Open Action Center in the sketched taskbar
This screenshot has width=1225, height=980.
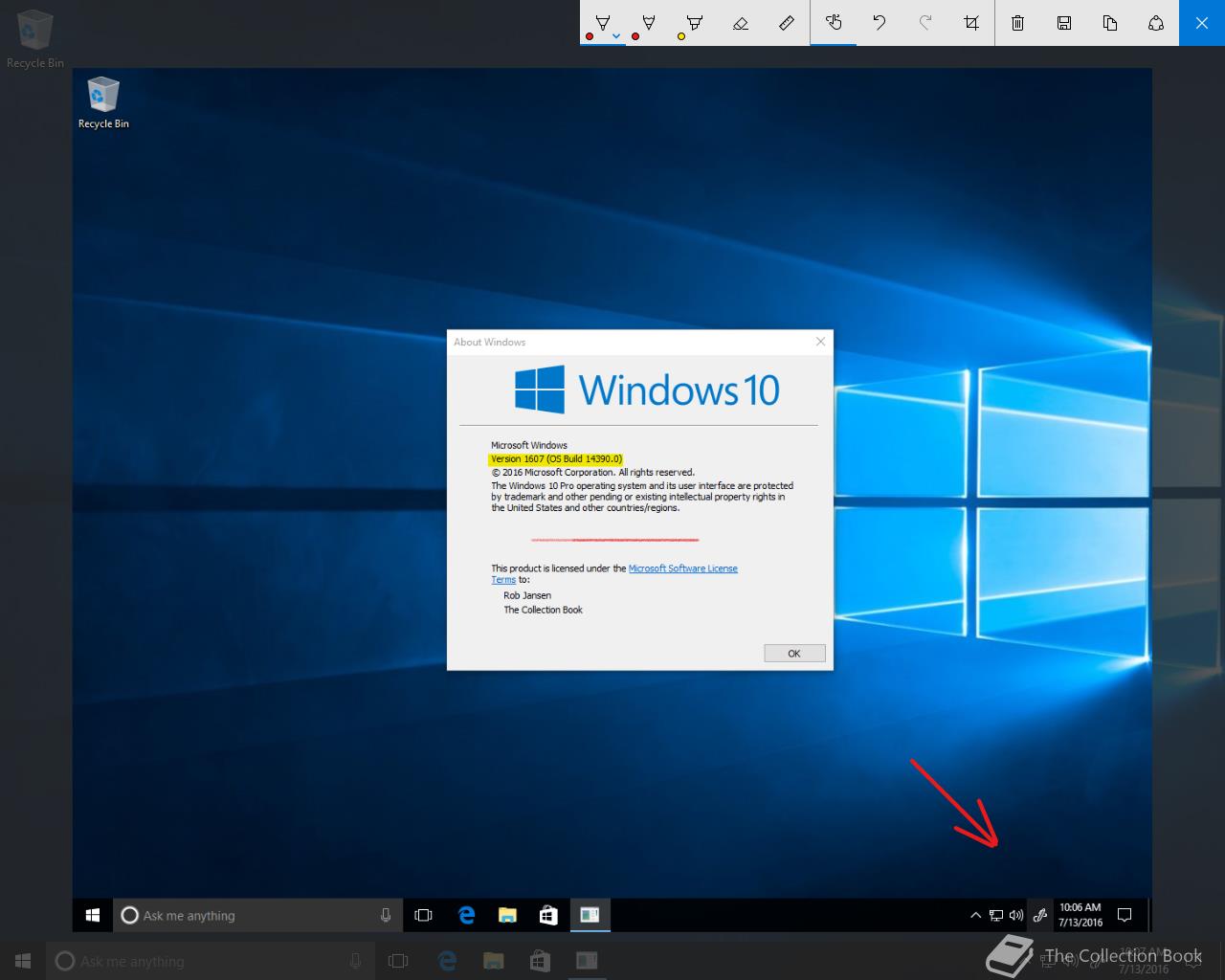click(1125, 916)
